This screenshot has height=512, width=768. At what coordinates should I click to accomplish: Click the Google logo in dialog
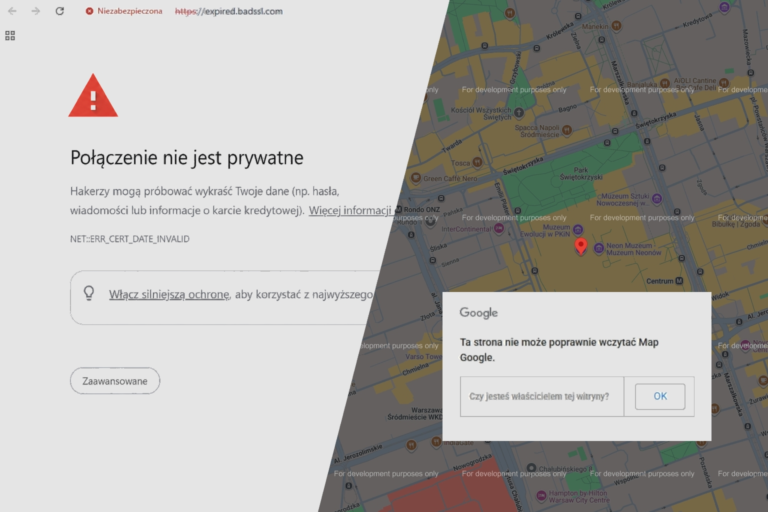(x=479, y=313)
